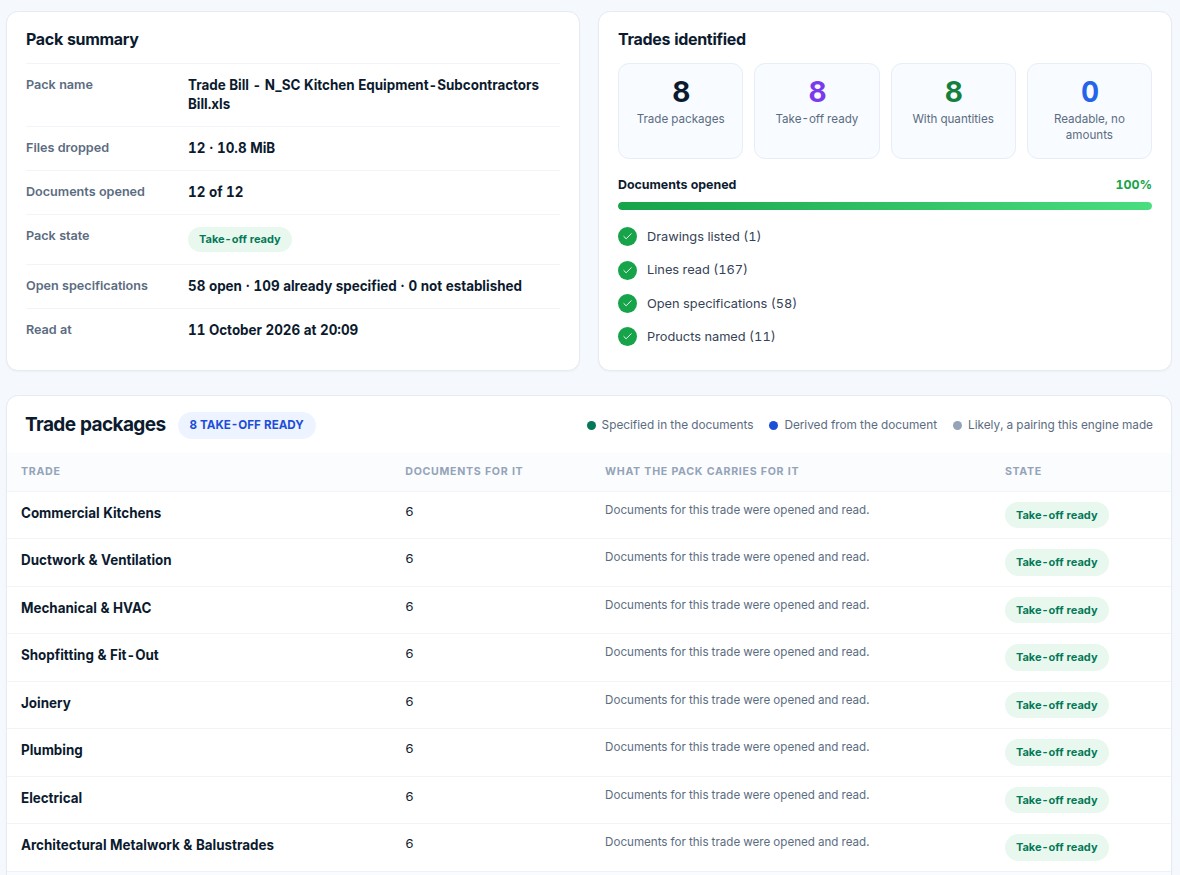This screenshot has height=875, width=1180.
Task: Open the Commercial Kitchens trade row
Action: (x=589, y=515)
